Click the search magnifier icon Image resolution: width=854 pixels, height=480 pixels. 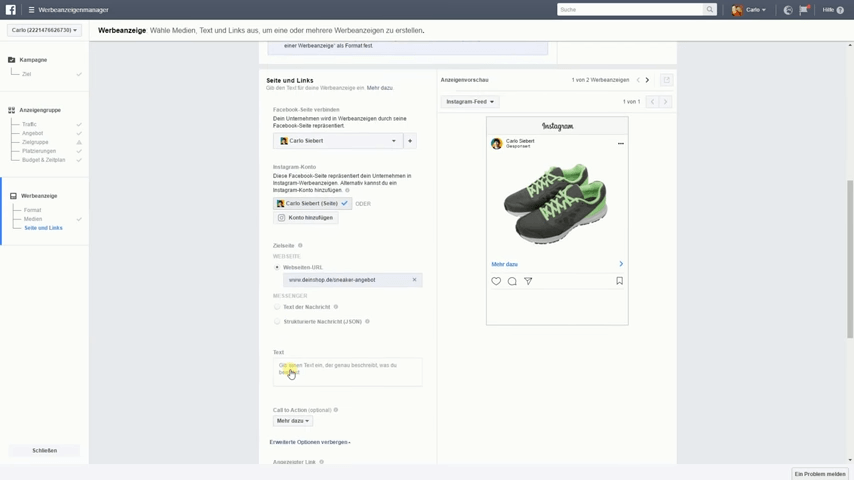coord(710,10)
